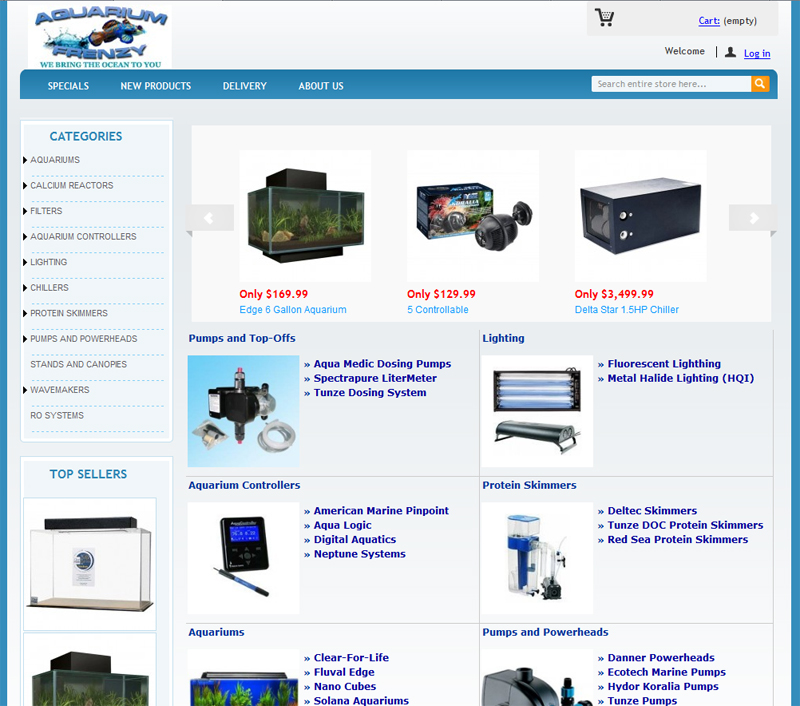Screen dimensions: 800x706
Task: Click the user profile icon beside Log in
Action: pos(731,52)
